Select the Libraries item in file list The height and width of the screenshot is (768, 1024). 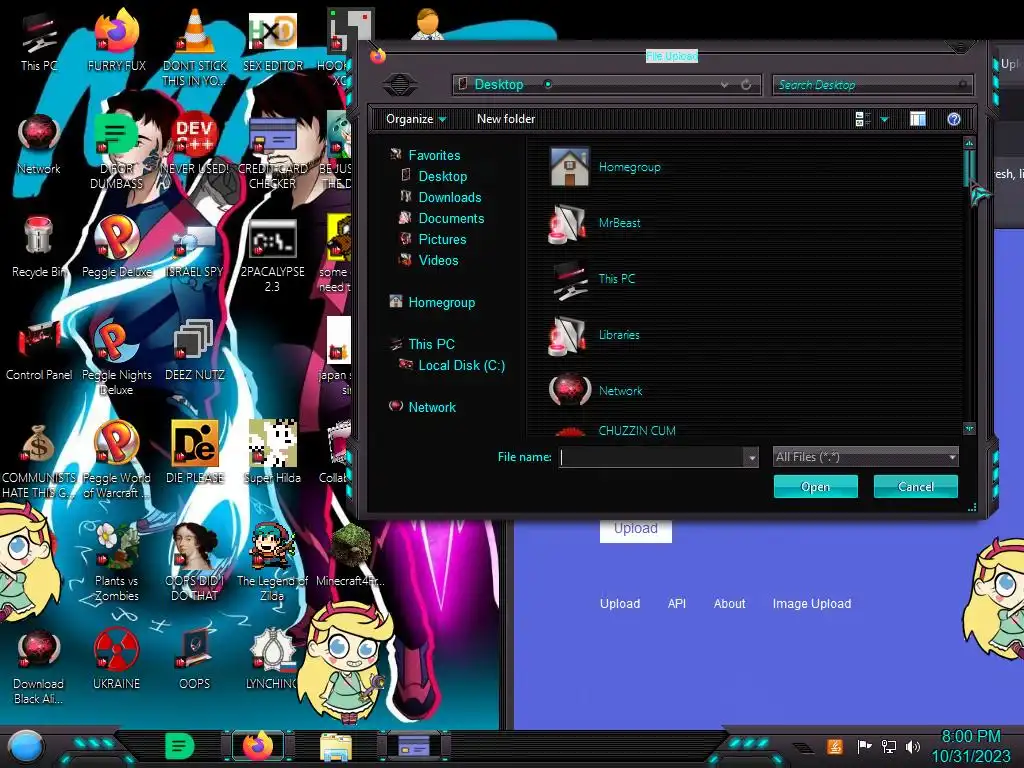595,335
